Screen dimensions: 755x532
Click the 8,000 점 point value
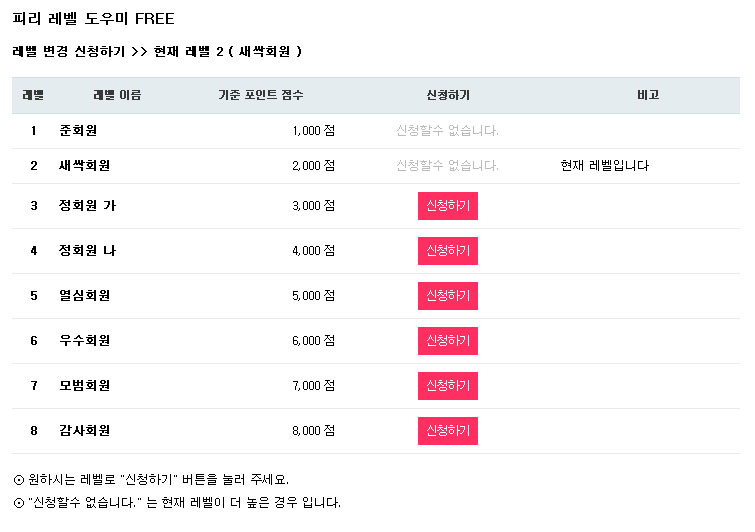pos(313,431)
